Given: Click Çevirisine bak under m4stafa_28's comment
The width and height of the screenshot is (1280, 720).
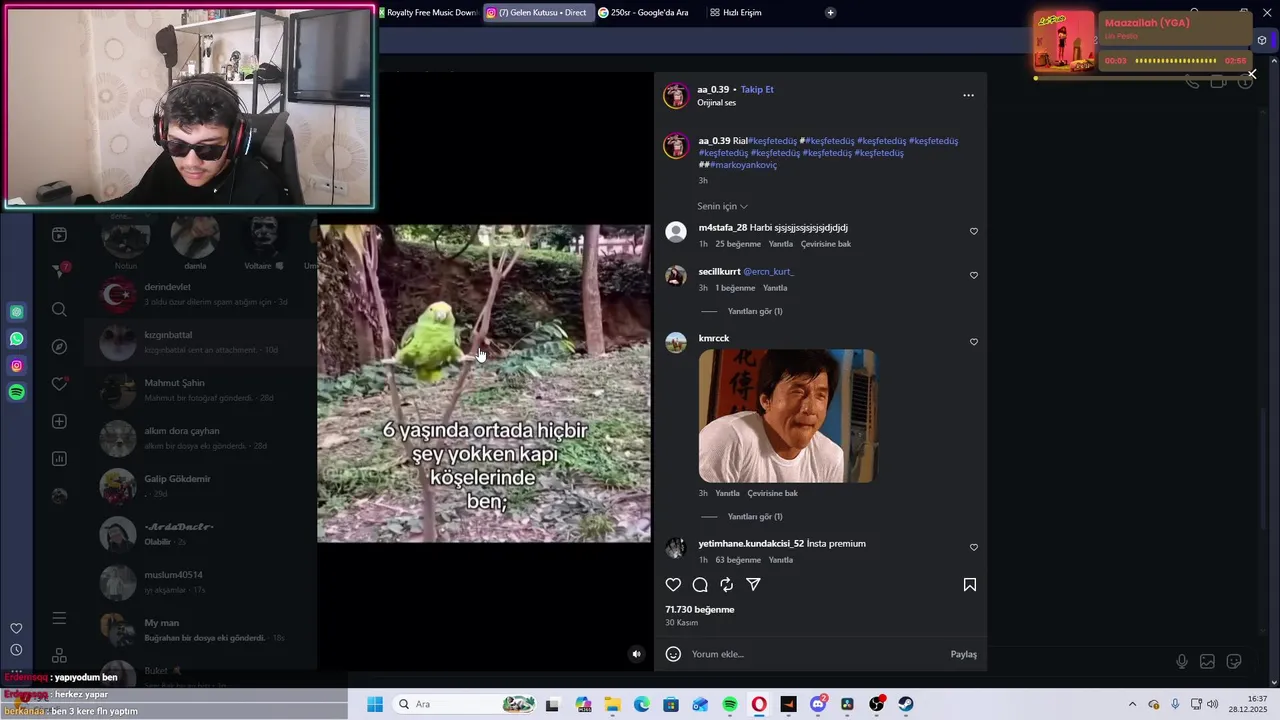Looking at the screenshot, I should [826, 244].
